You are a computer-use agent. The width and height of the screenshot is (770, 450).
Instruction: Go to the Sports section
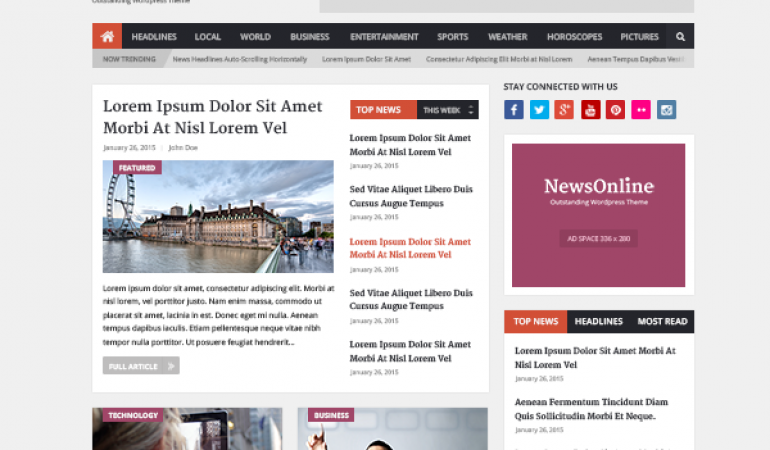452,37
